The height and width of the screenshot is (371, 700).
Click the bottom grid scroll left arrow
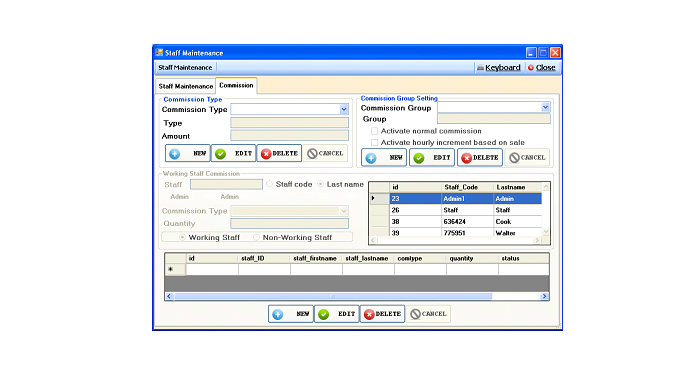pyautogui.click(x=169, y=296)
